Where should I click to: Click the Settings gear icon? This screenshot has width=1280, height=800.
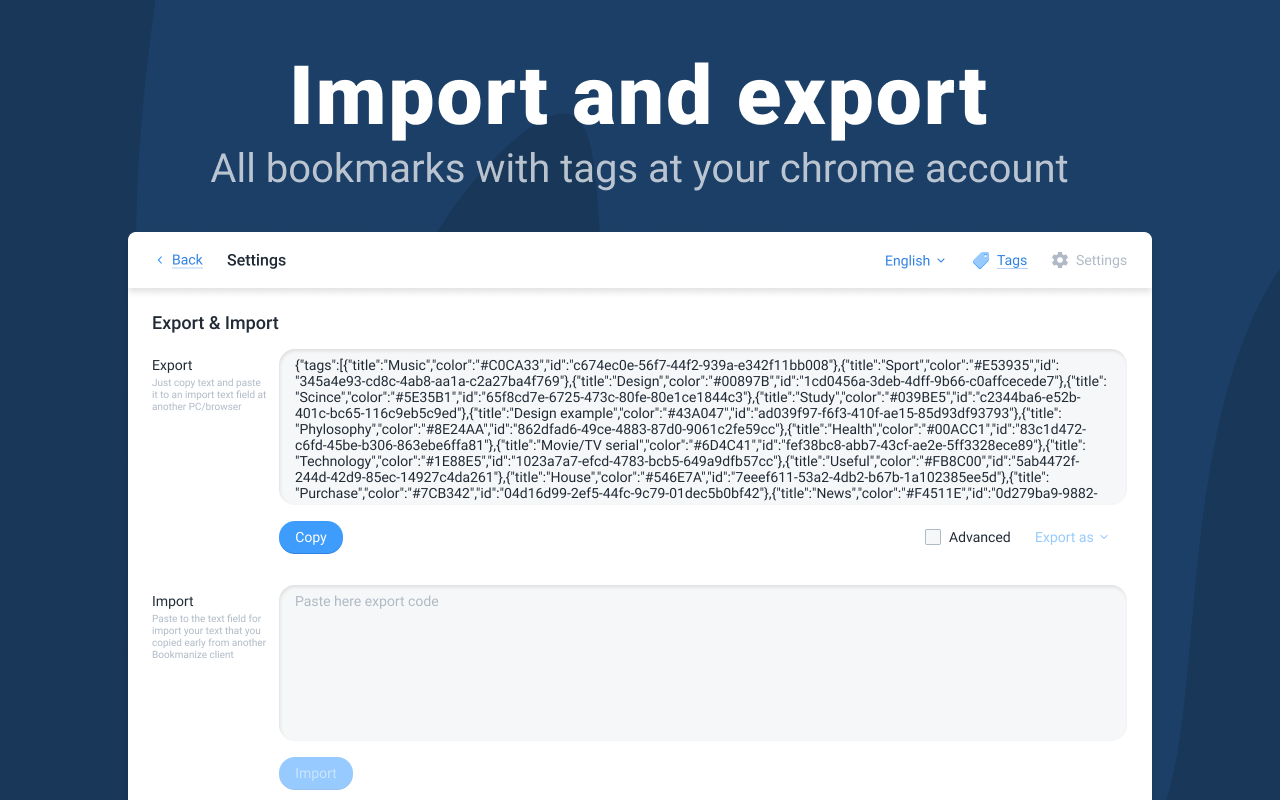pos(1060,260)
